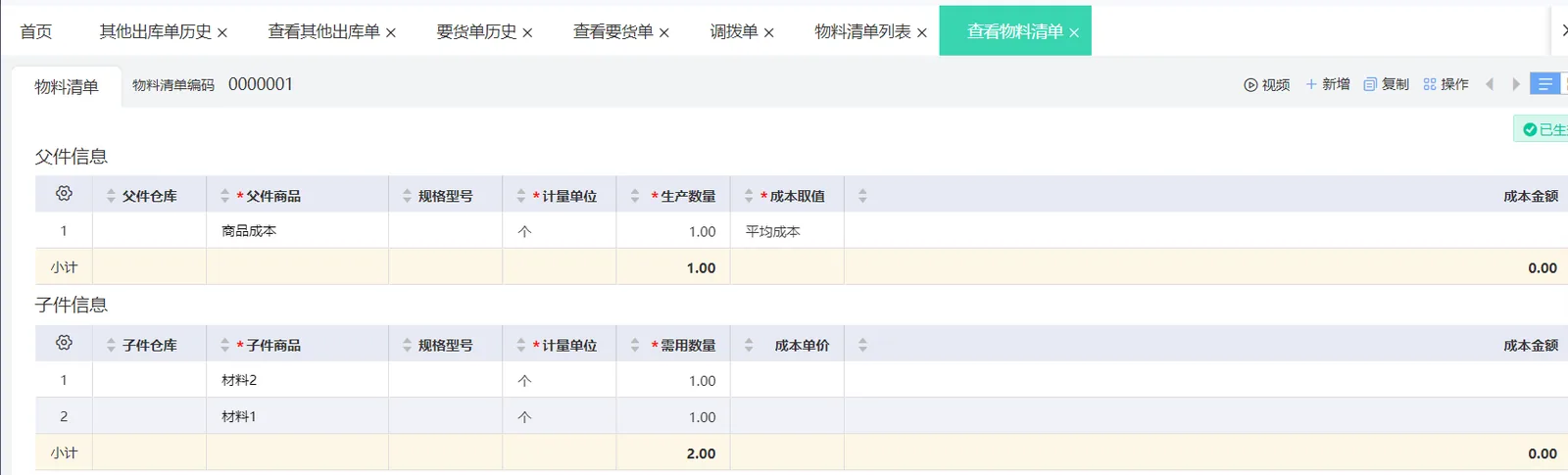Click child product cell 材料2
The width and height of the screenshot is (1568, 475).
click(297, 380)
